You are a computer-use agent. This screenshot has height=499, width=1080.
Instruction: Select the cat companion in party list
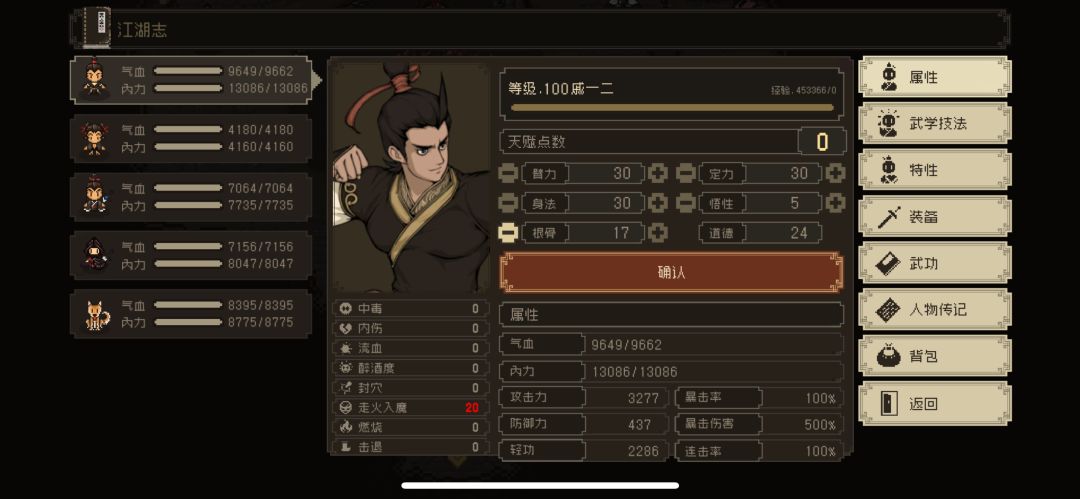(x=191, y=314)
